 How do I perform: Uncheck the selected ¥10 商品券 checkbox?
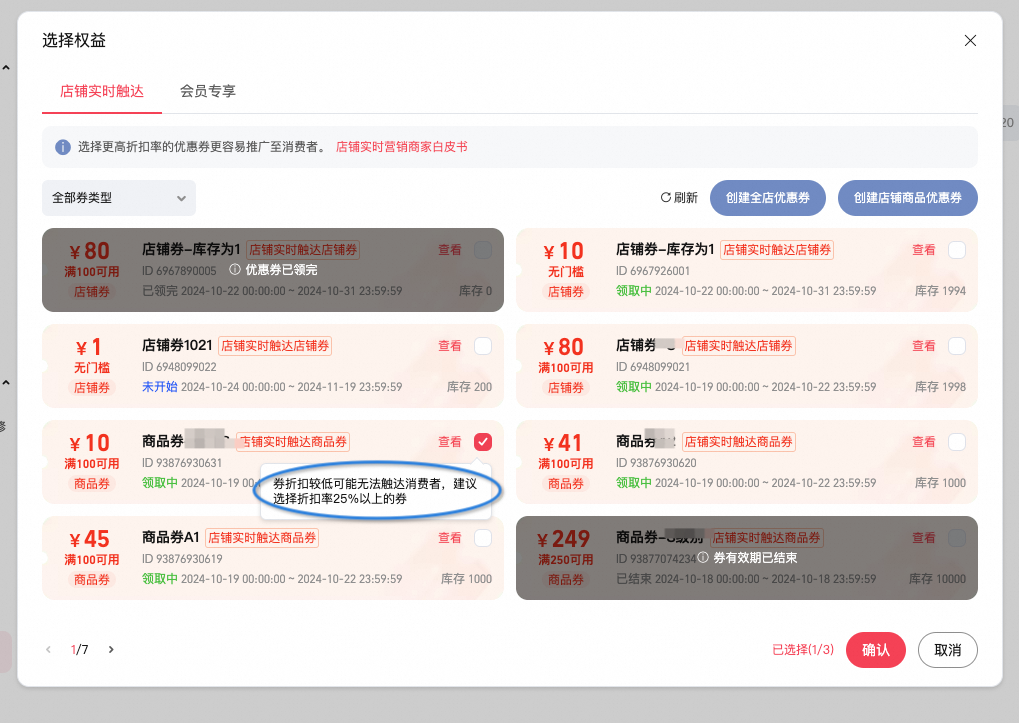tap(483, 442)
